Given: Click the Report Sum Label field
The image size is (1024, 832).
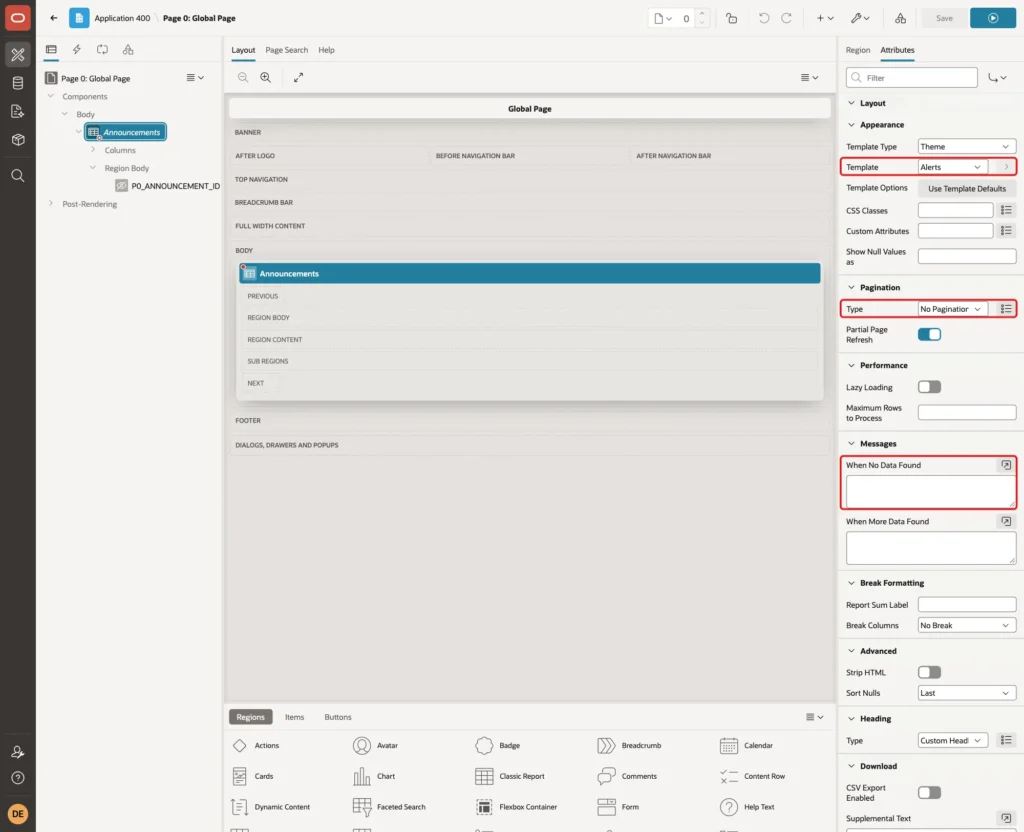Looking at the screenshot, I should pos(967,605).
